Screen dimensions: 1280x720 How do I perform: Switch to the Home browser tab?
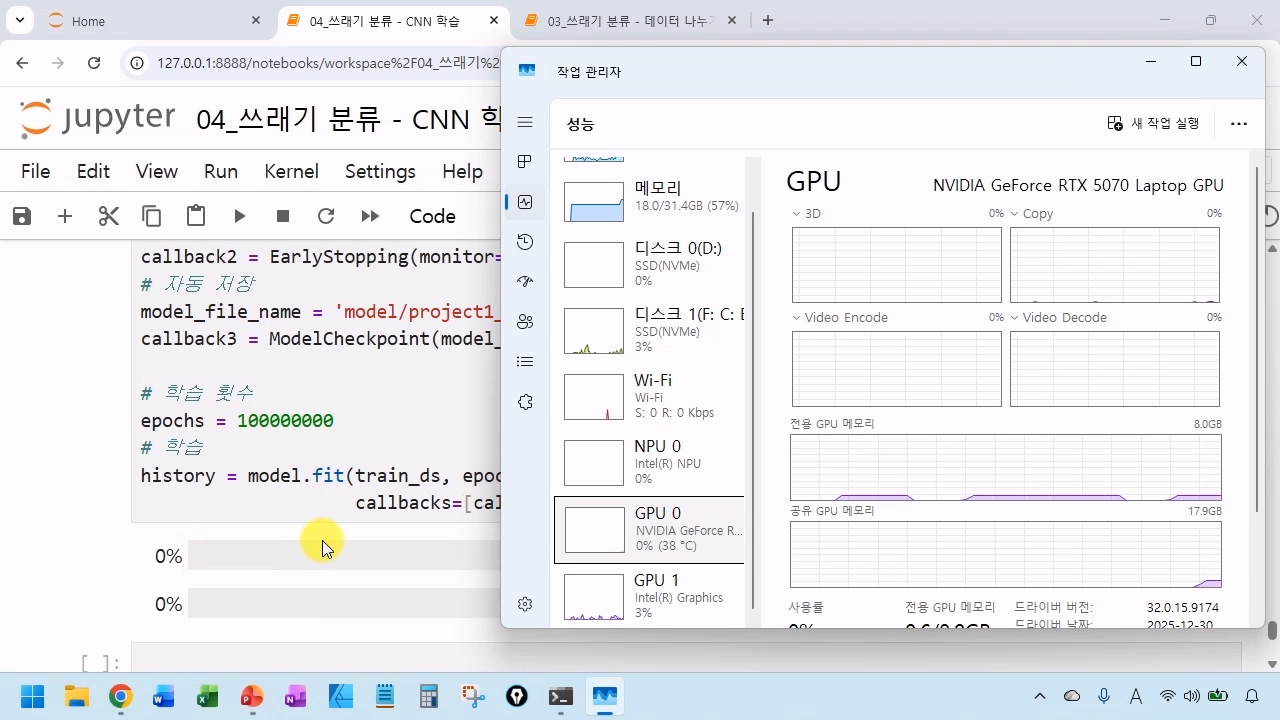88,21
